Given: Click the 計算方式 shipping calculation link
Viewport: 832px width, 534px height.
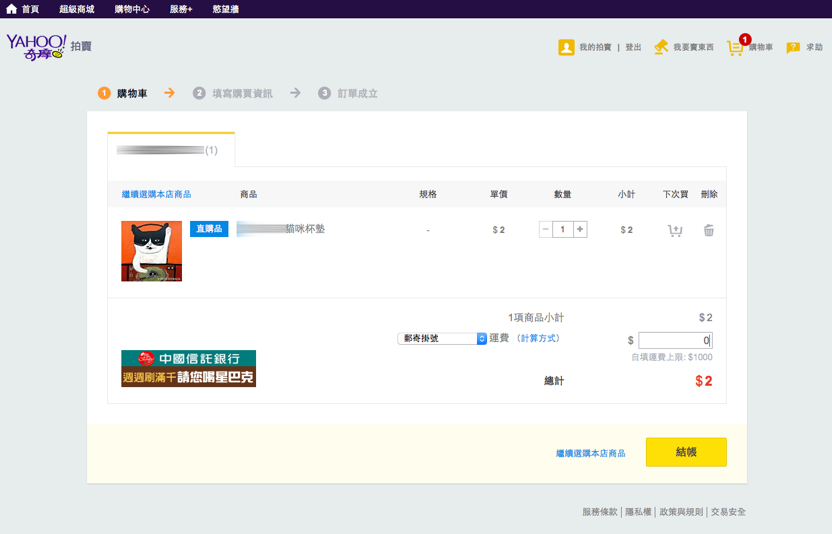Looking at the screenshot, I should click(x=538, y=339).
